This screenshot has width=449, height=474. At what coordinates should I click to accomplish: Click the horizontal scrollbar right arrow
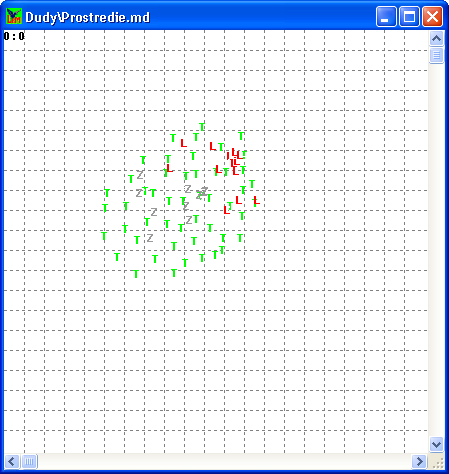coord(419,461)
